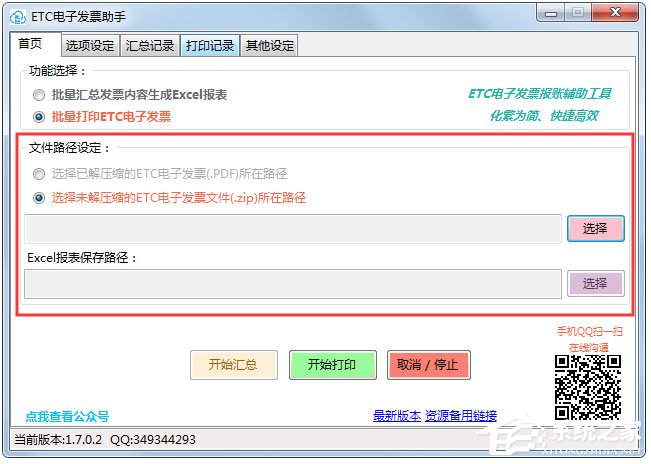Open the 选项设定 tab

point(90,45)
